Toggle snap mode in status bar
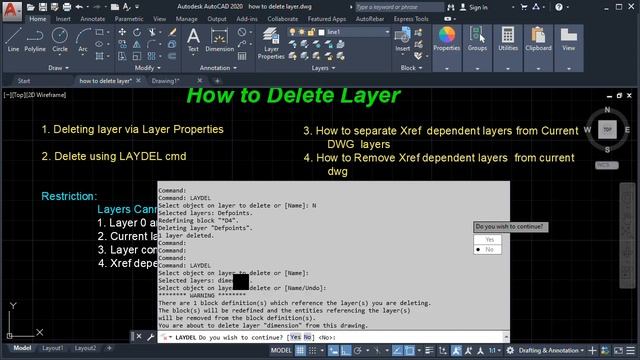Screen dimensions: 640x360 [x=313, y=350]
